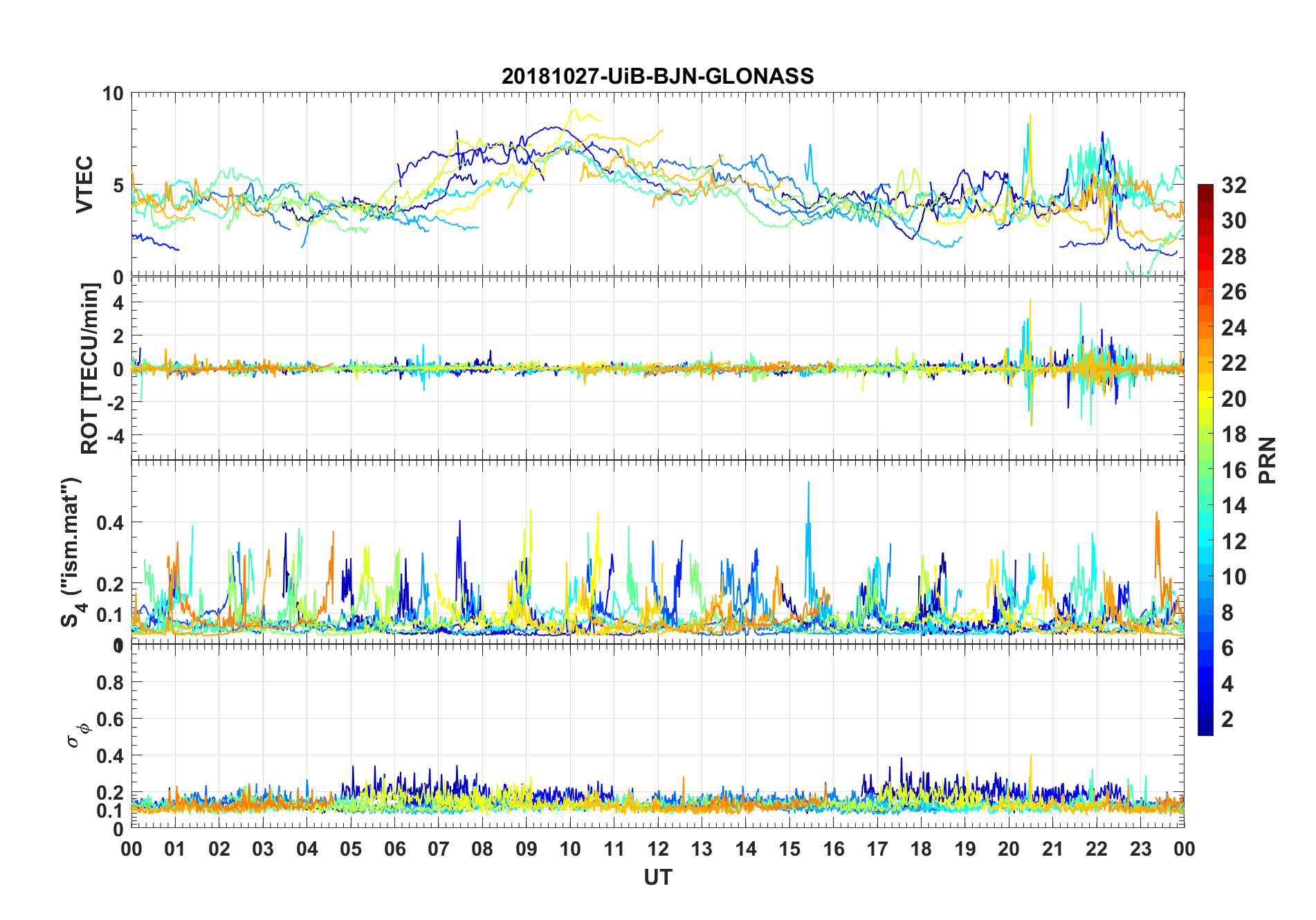This screenshot has height=920, width=1316.
Task: Select colorbar tick label 24
Action: [x=1234, y=327]
